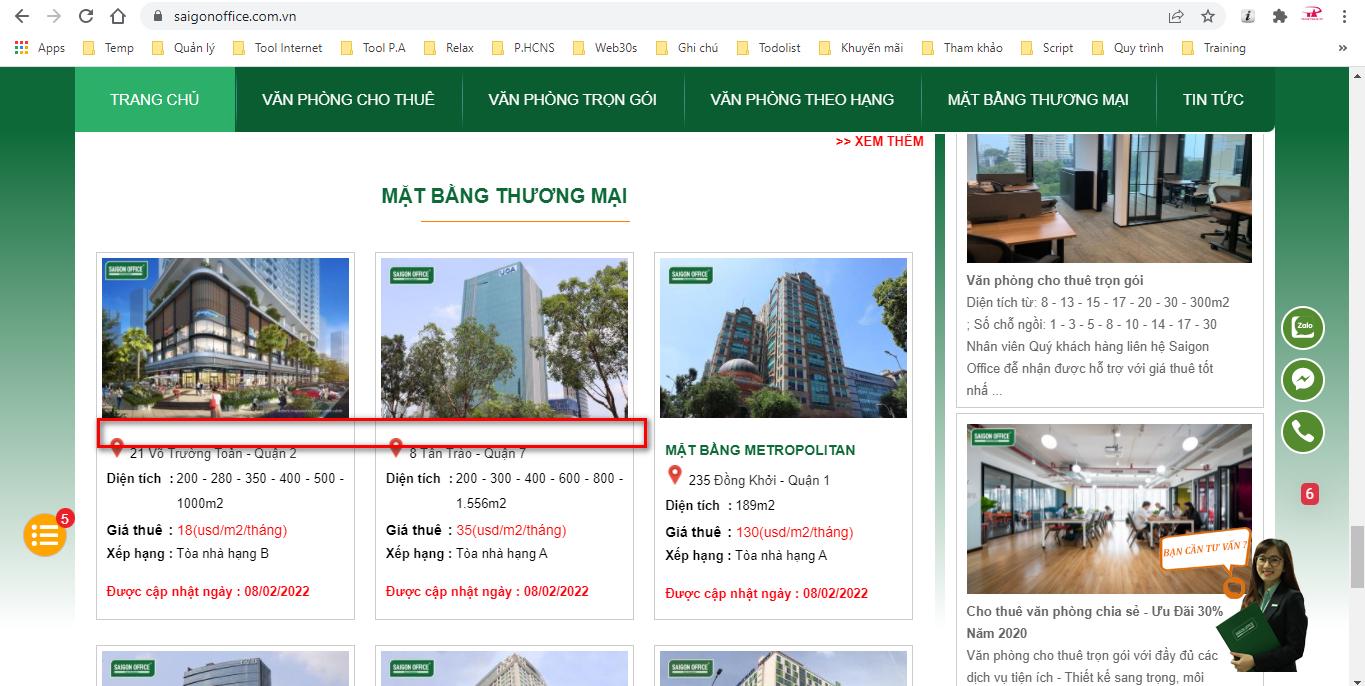Screen dimensions: 1365x686
Task: Go to browser home page icon
Action: coord(118,16)
